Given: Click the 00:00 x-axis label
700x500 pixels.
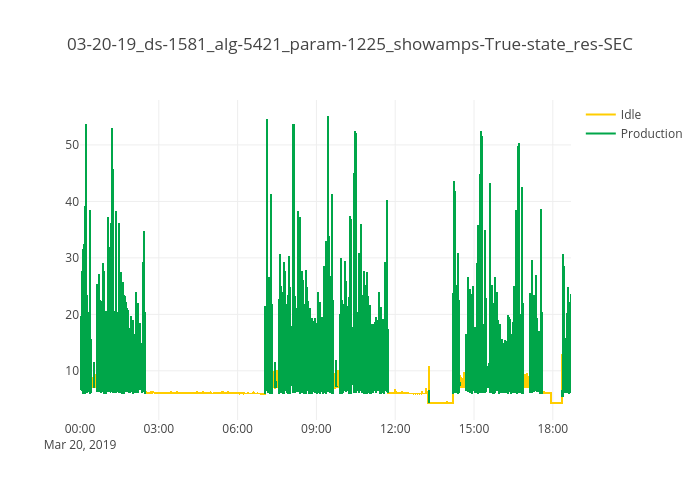Looking at the screenshot, I should tap(80, 429).
